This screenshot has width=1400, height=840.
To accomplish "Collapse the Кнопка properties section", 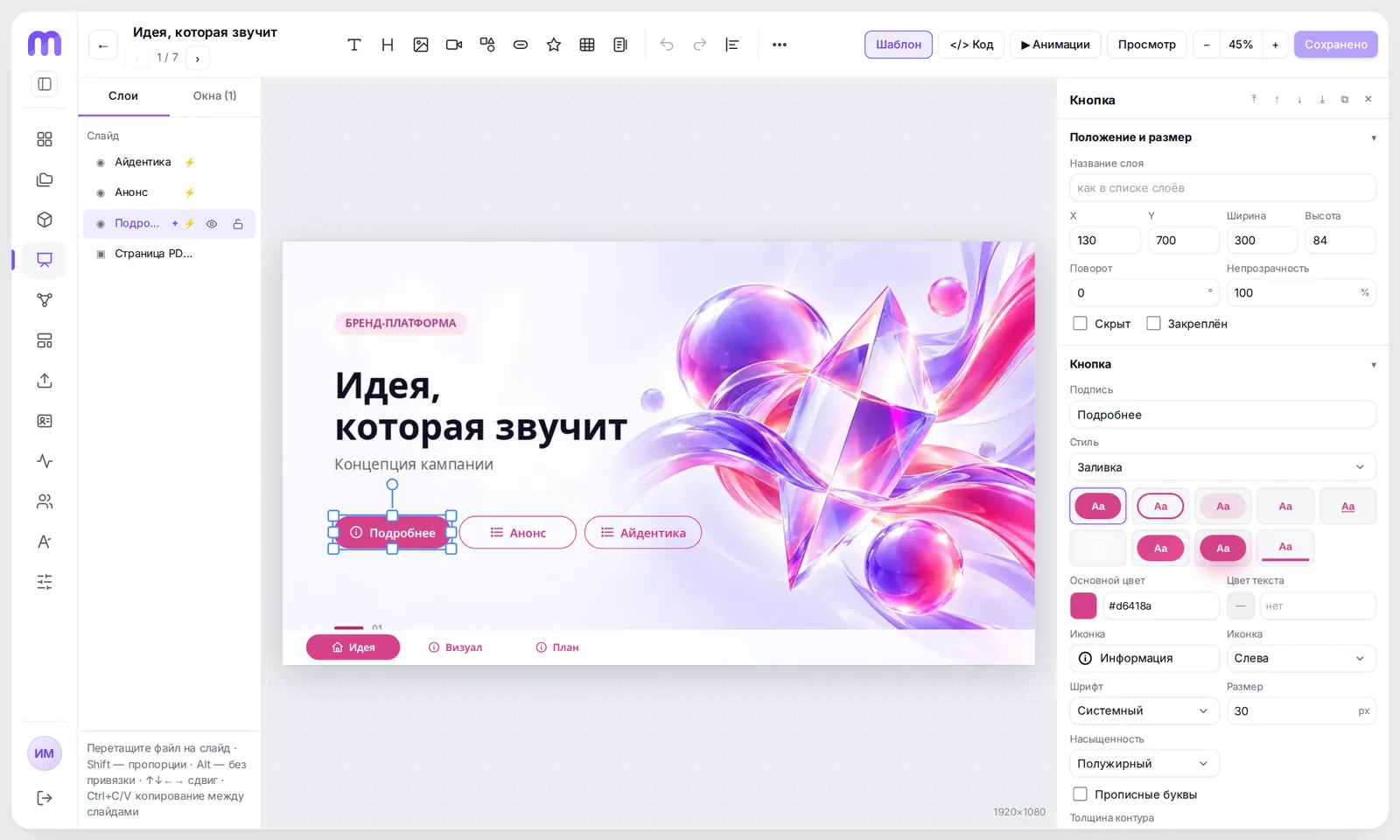I will pos(1374,365).
